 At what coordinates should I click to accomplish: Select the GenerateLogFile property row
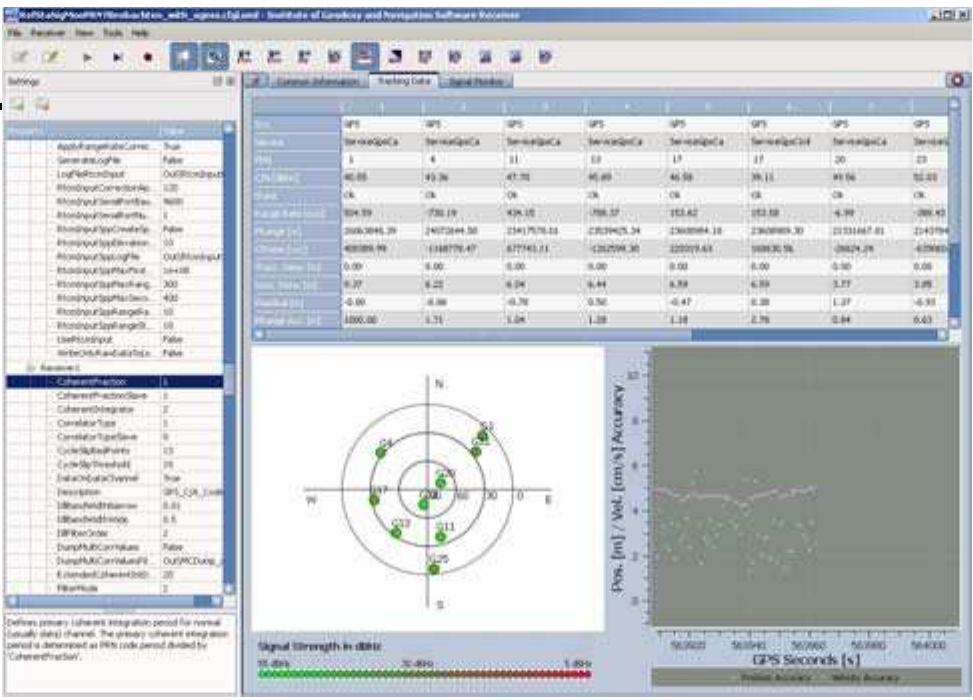click(x=115, y=160)
